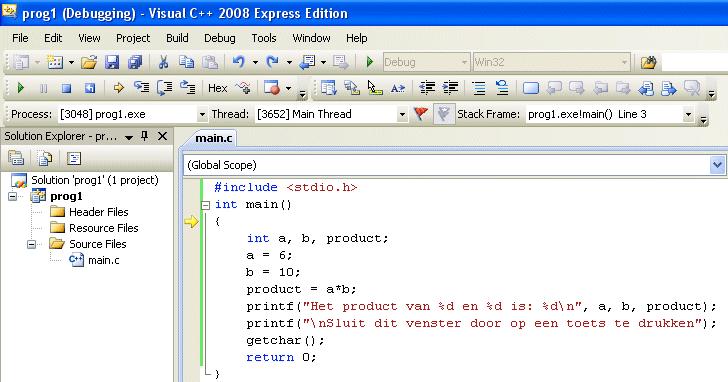Open the Process dropdown showing prog1.exe
Screen dimensions: 728x382
pyautogui.click(x=202, y=114)
